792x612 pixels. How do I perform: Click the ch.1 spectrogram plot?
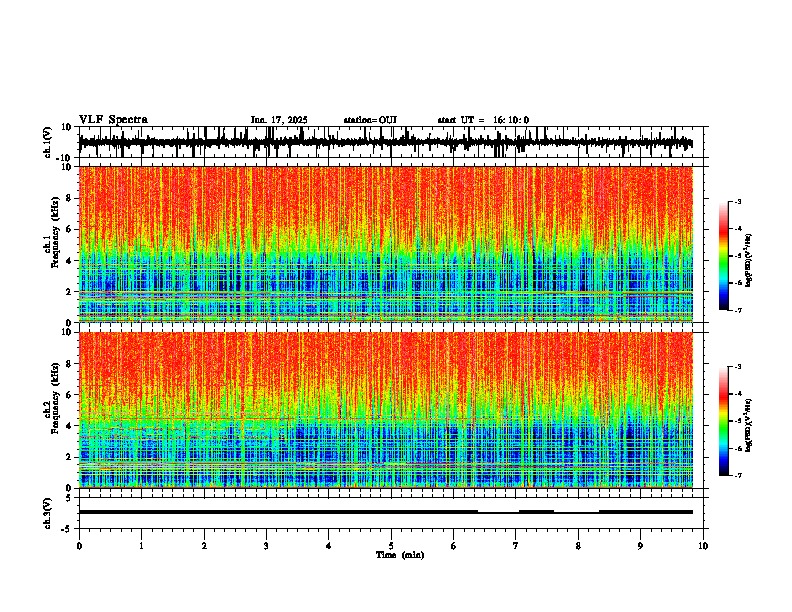pos(386,244)
